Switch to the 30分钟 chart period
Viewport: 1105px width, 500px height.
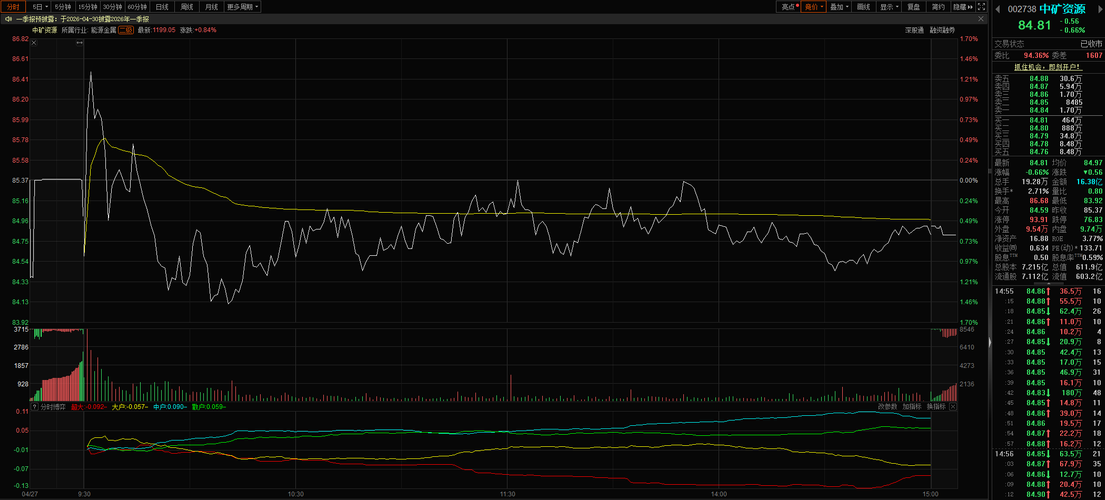click(113, 6)
